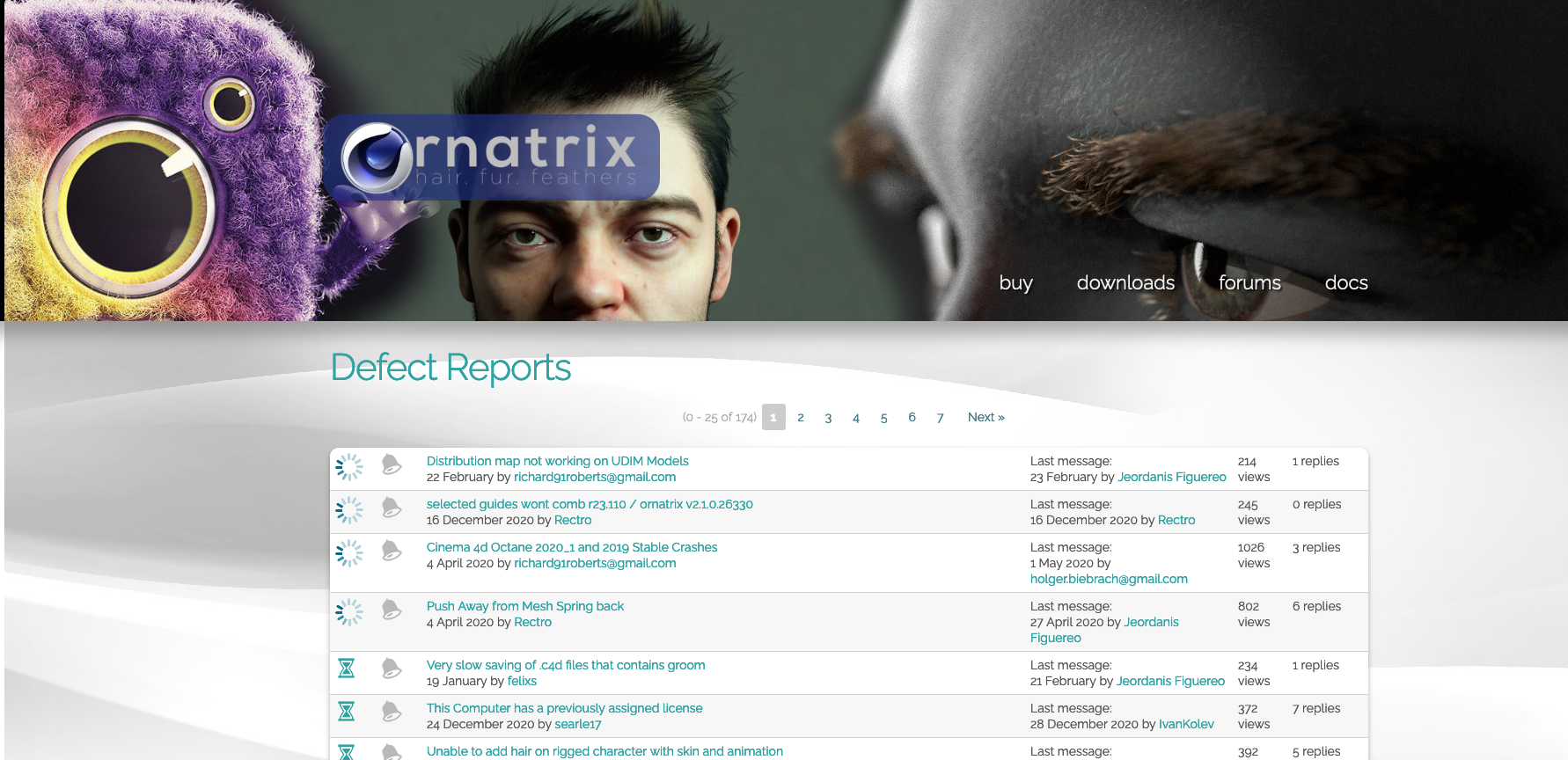The image size is (1568, 760).
Task: Open 'Distribution map not working on UDIM Models'
Action: [557, 461]
